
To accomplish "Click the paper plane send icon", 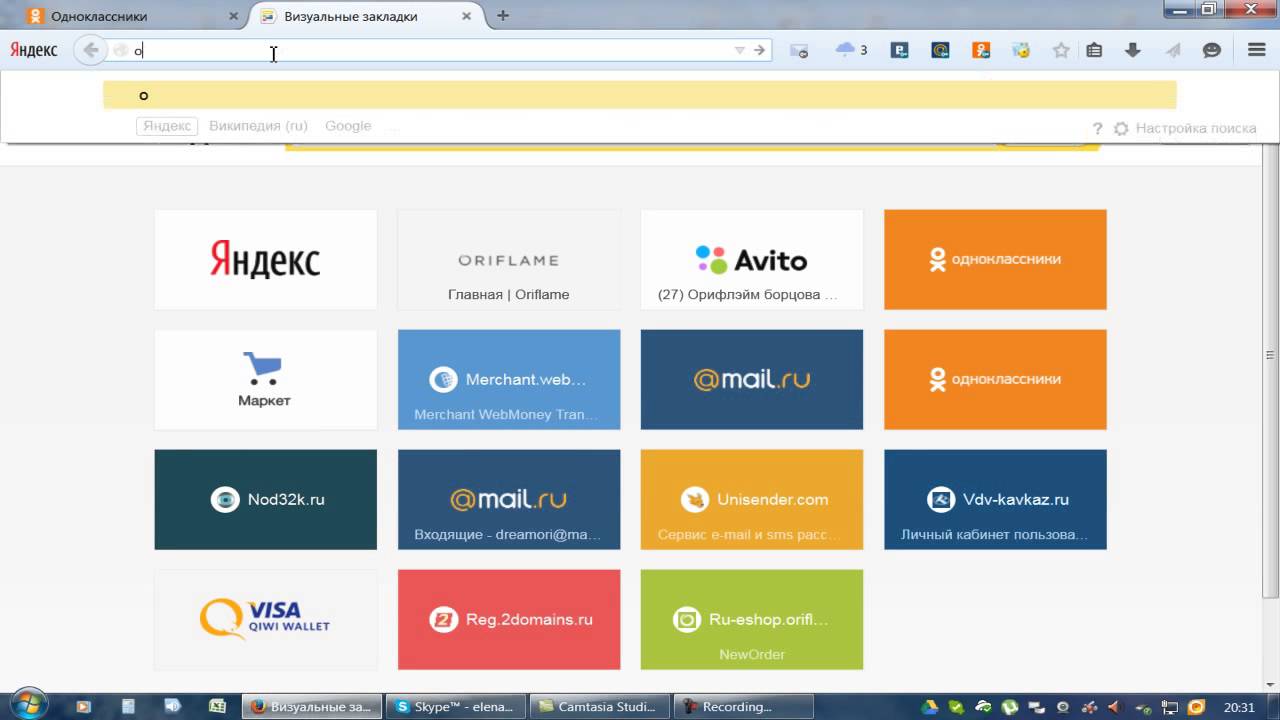I will click(1173, 50).
